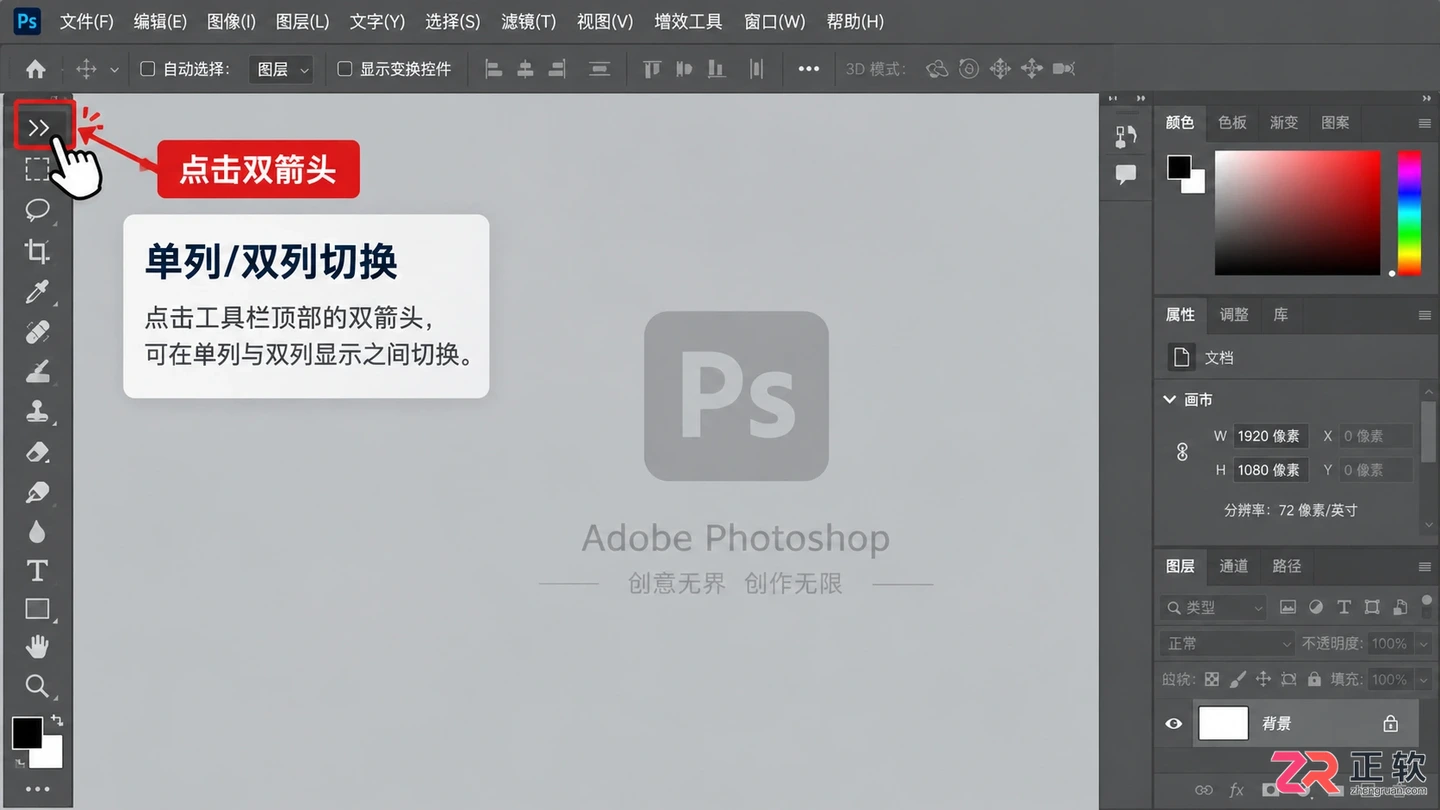
Task: Switch to the 路径 tab
Action: (x=1286, y=566)
